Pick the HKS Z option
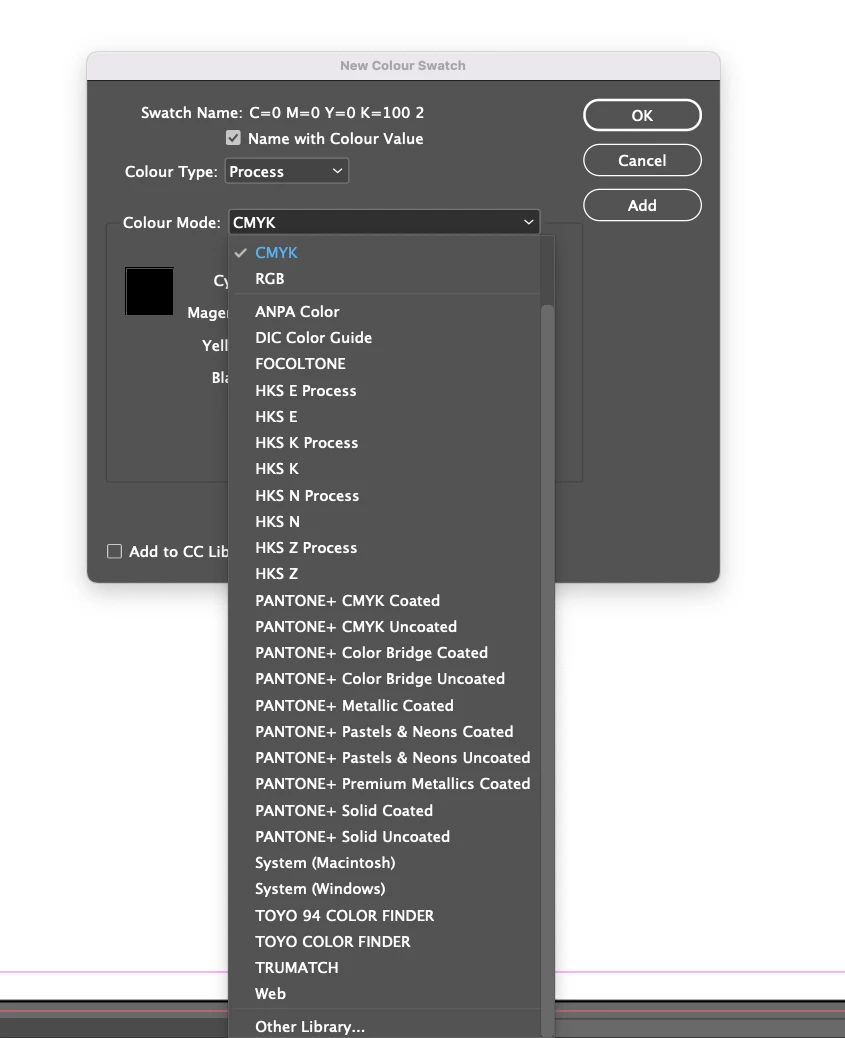The image size is (845, 1038). click(384, 574)
